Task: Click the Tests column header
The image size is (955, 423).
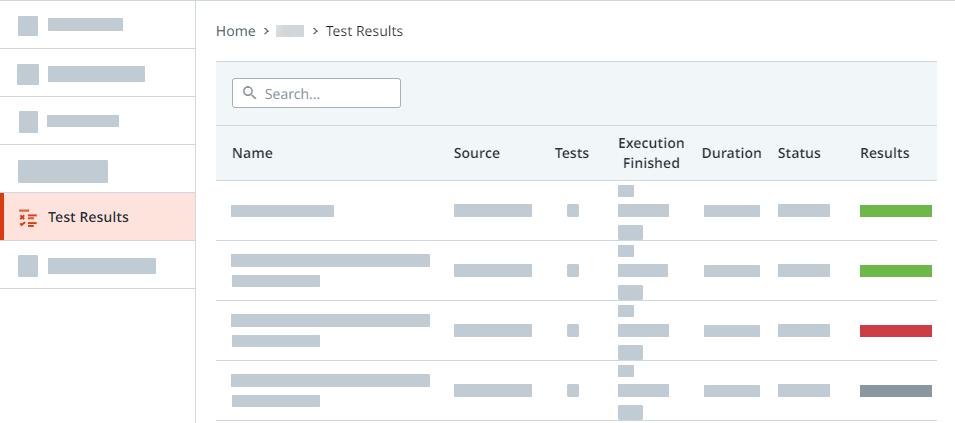Action: click(572, 153)
